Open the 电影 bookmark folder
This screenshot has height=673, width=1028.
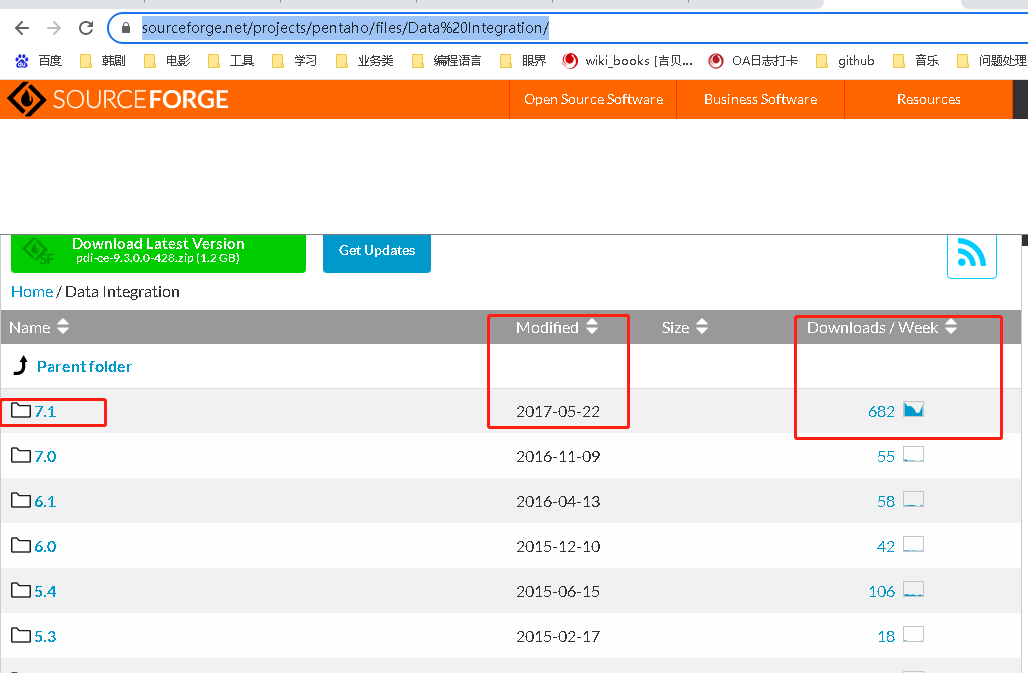pos(167,61)
